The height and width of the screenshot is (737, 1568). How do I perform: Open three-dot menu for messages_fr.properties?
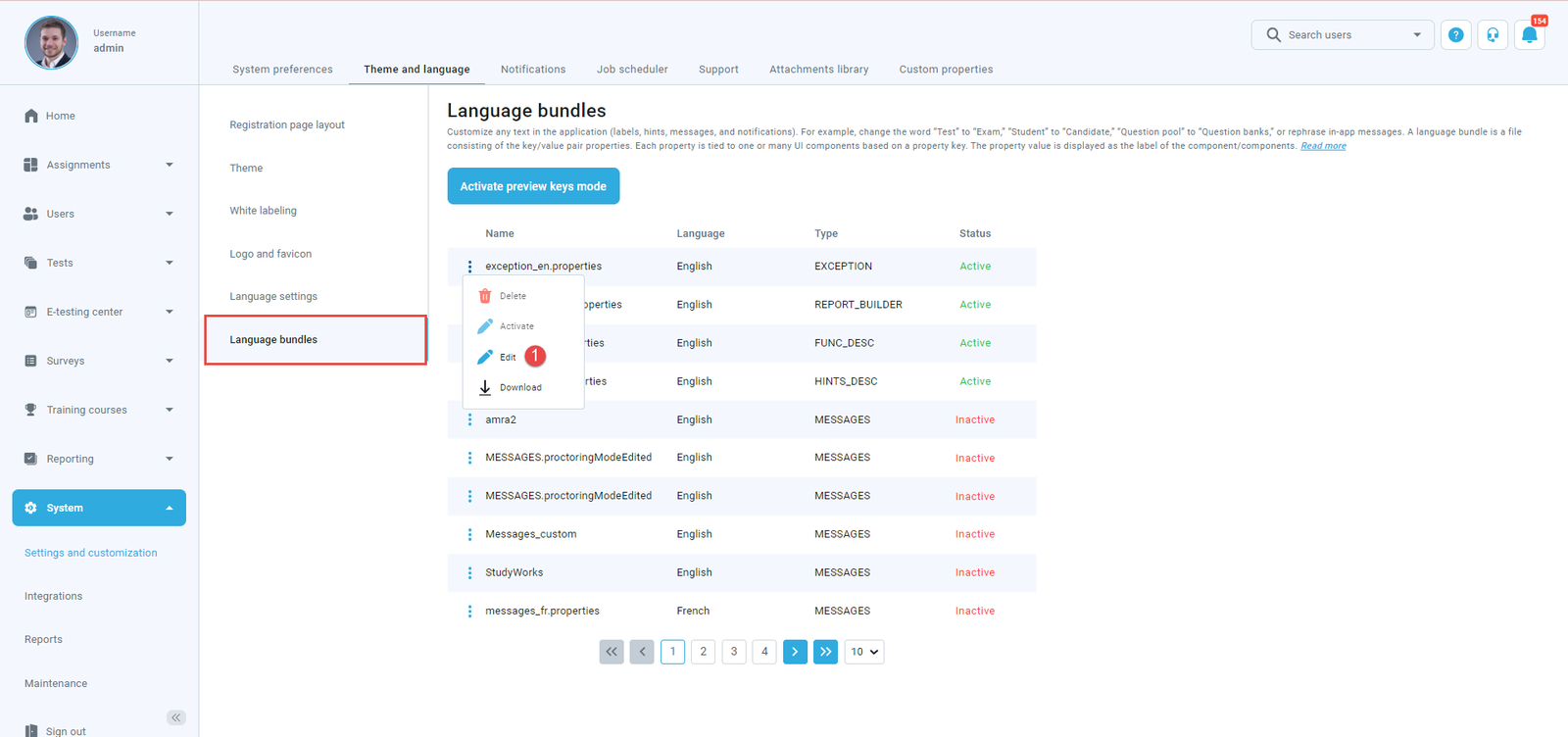click(x=469, y=612)
